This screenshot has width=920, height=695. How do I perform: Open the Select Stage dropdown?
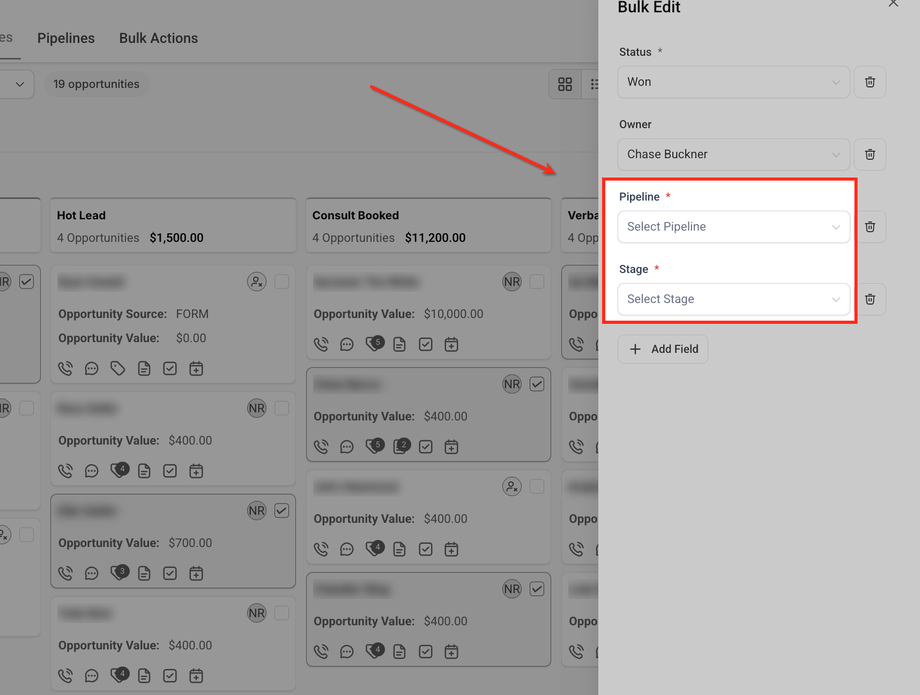click(733, 299)
